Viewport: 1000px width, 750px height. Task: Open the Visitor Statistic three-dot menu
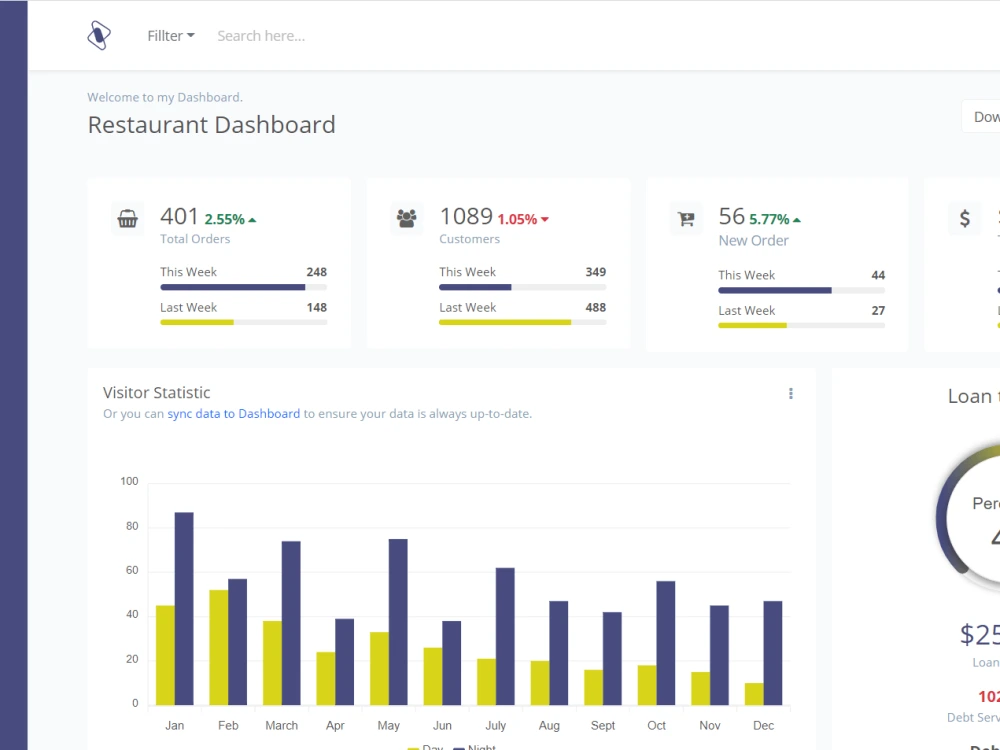pyautogui.click(x=791, y=393)
